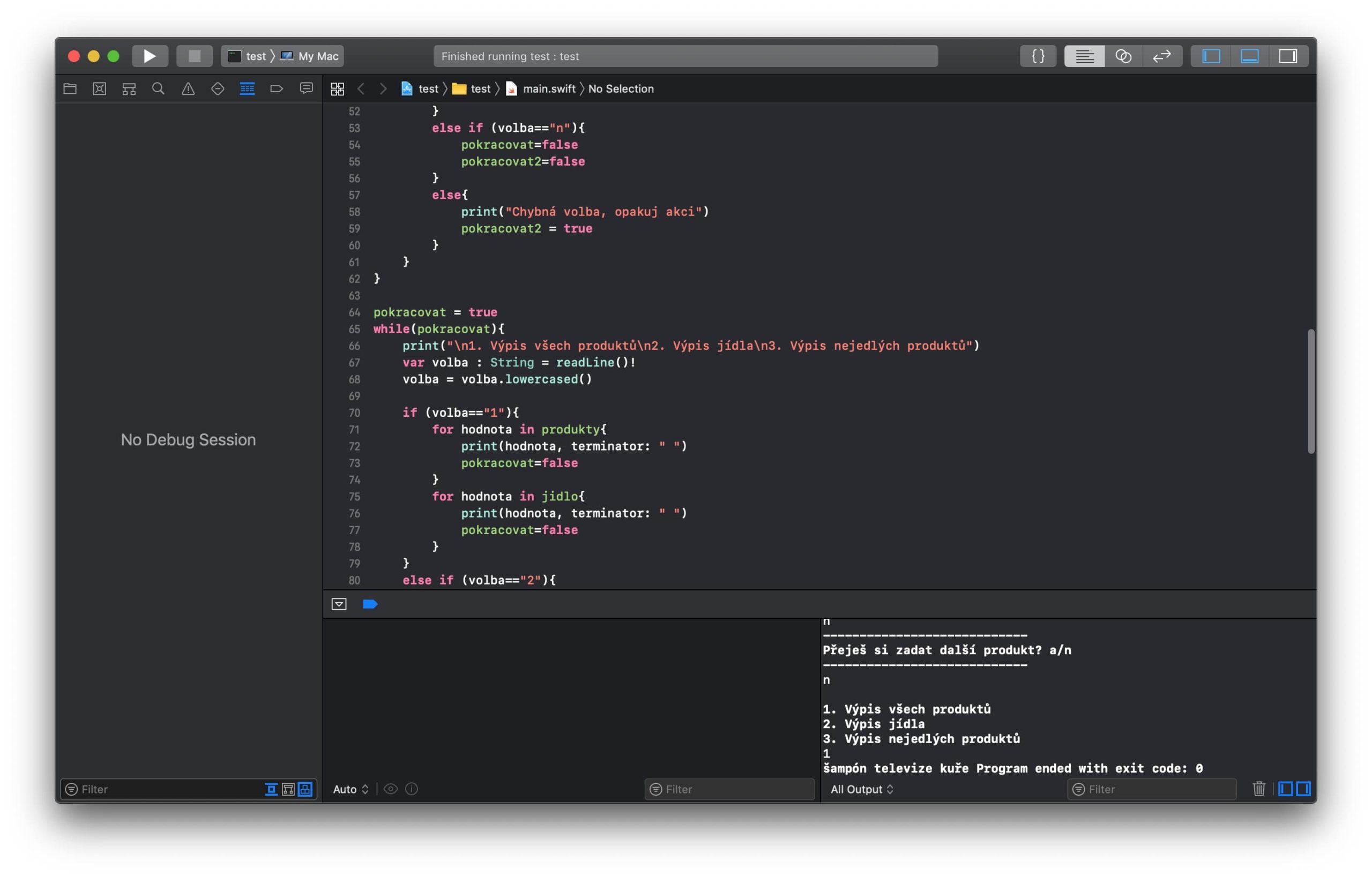Open the Symbol navigator
1372x876 pixels.
(x=129, y=88)
